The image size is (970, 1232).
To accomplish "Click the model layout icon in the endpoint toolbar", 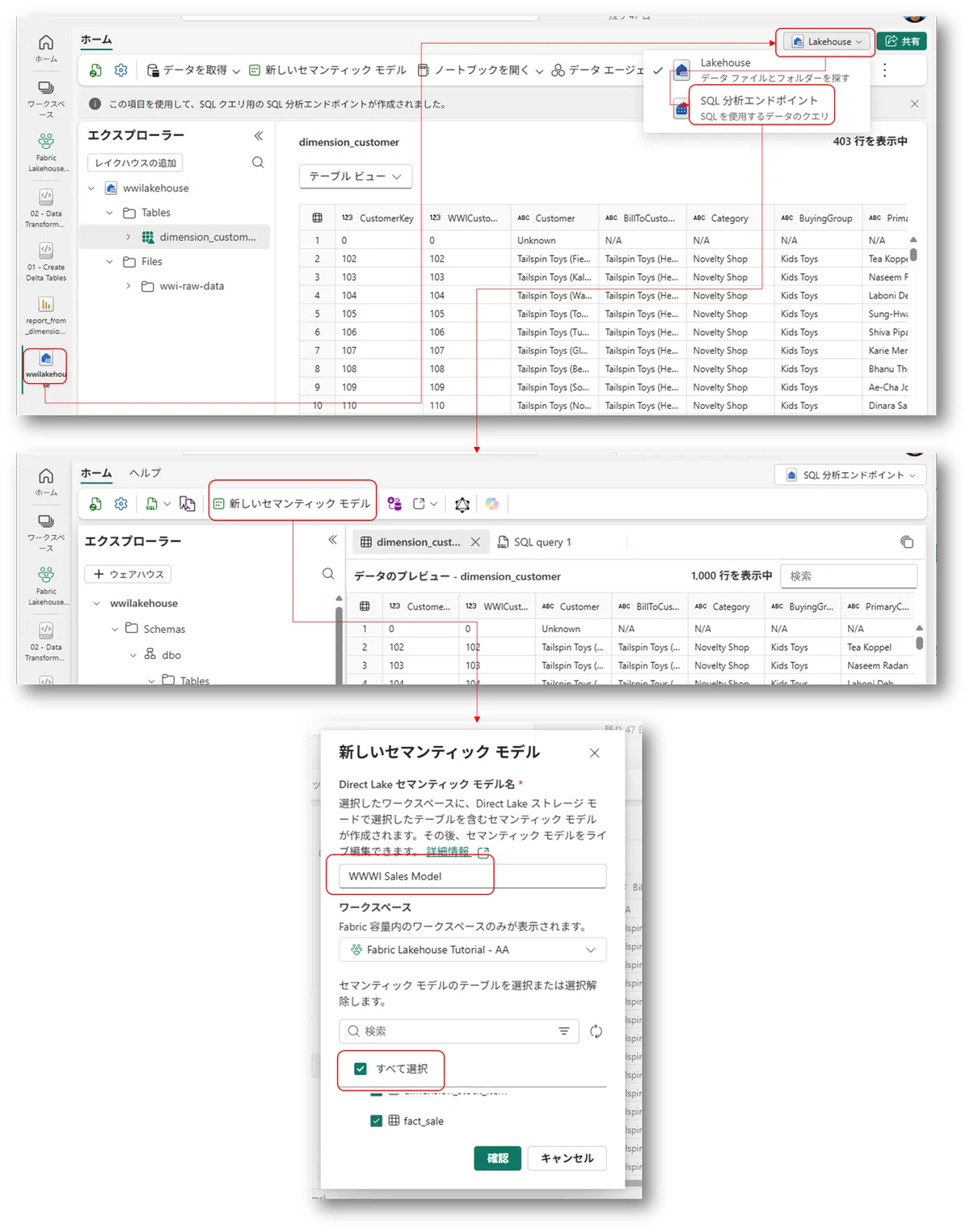I will [462, 504].
